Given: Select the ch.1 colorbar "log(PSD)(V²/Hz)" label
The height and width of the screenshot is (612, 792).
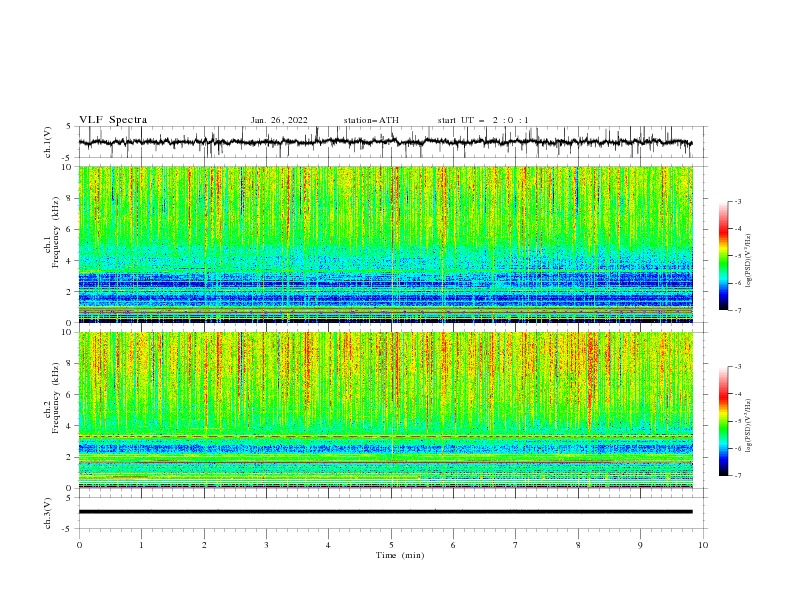Looking at the screenshot, I should [x=748, y=261].
